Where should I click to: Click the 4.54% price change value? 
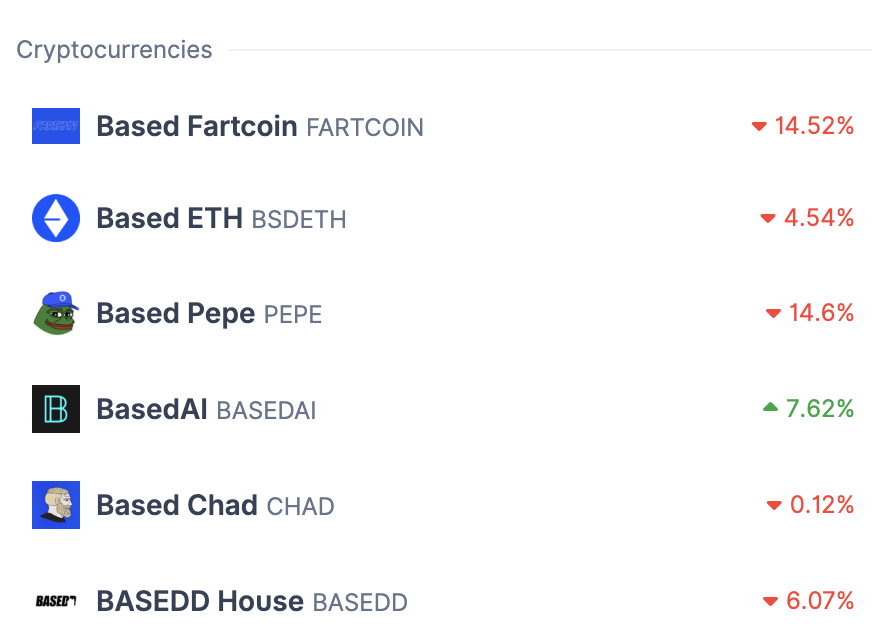pyautogui.click(x=819, y=217)
